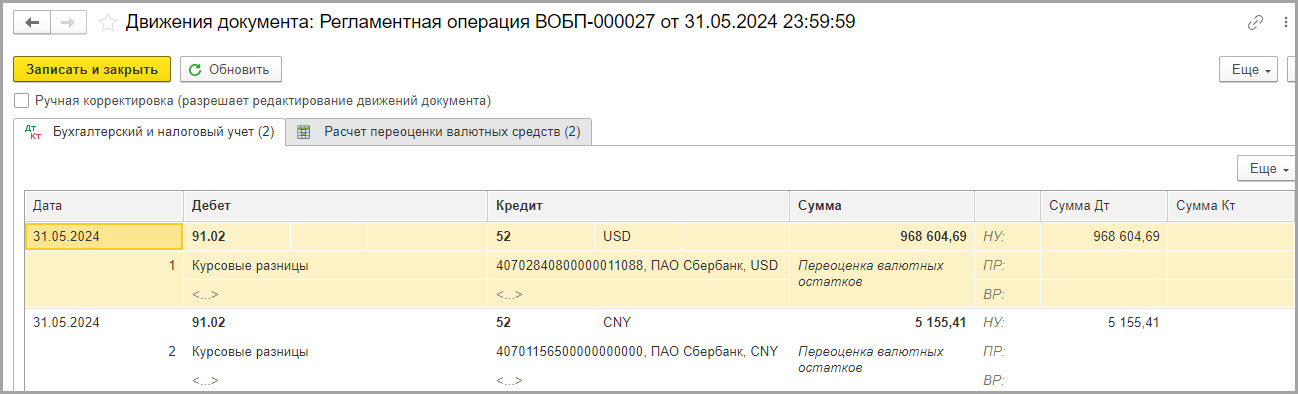Click the refresh icon in Обновить button
The width and height of the screenshot is (1298, 394).
point(195,69)
